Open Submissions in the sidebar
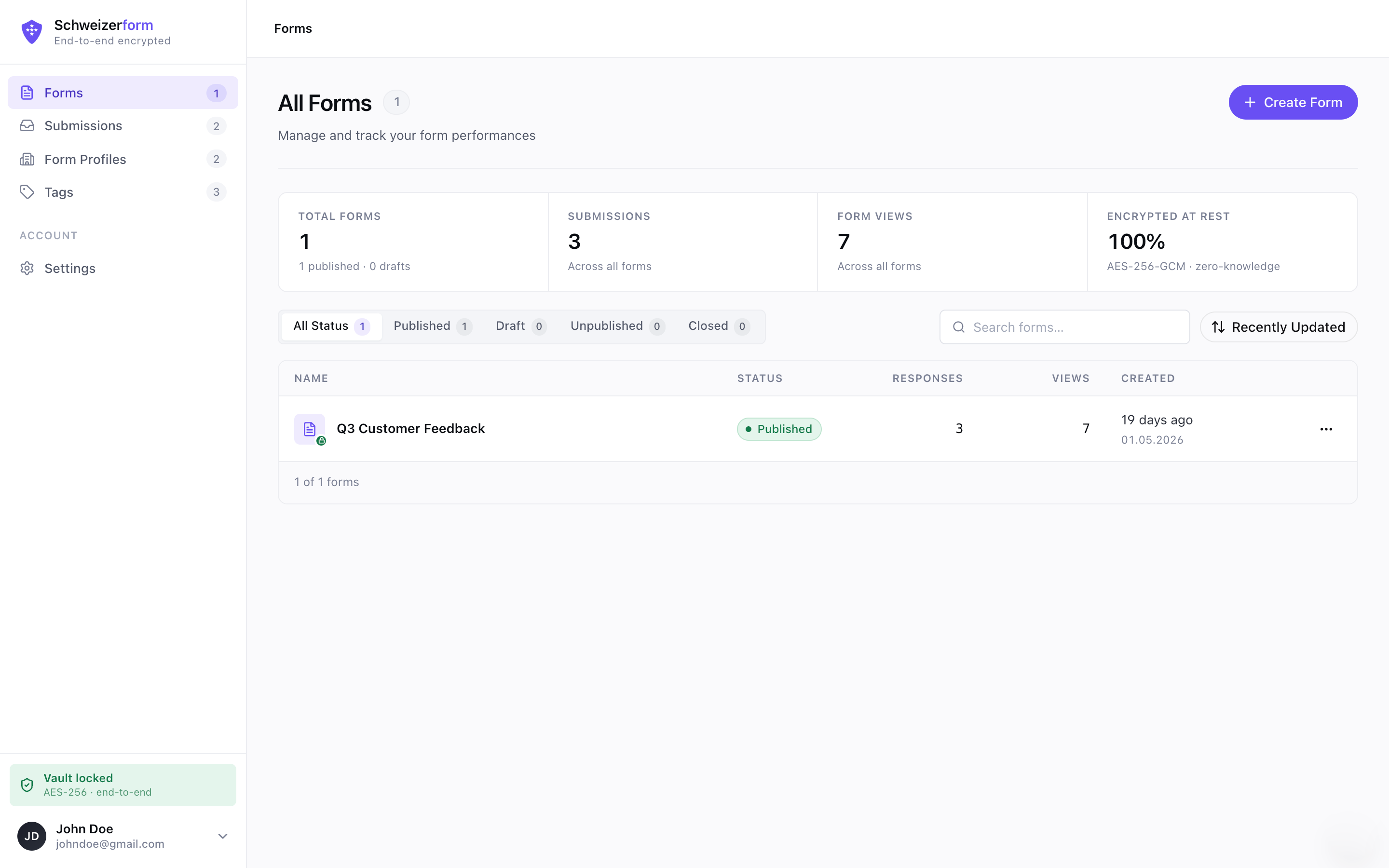 coord(123,126)
